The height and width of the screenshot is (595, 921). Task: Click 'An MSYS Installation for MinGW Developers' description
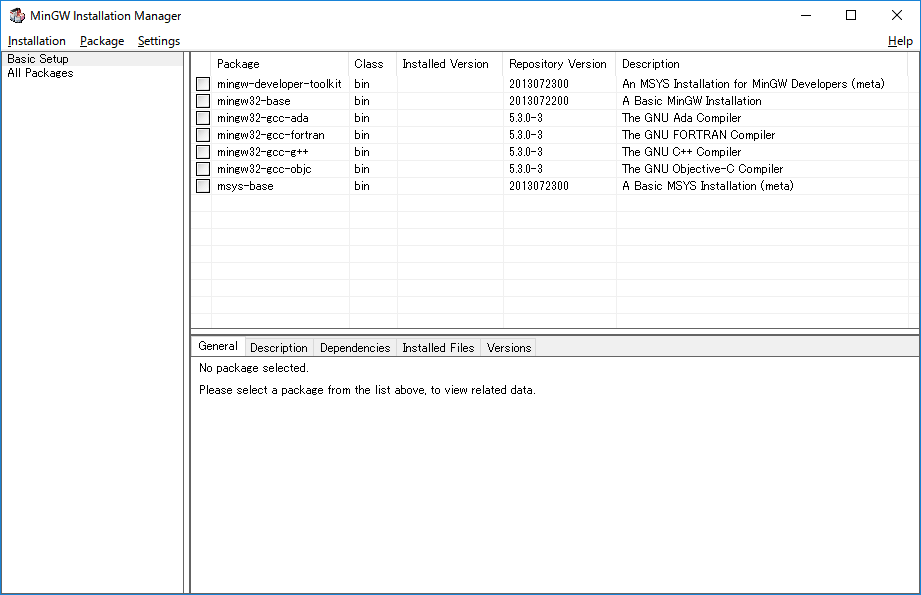click(753, 84)
